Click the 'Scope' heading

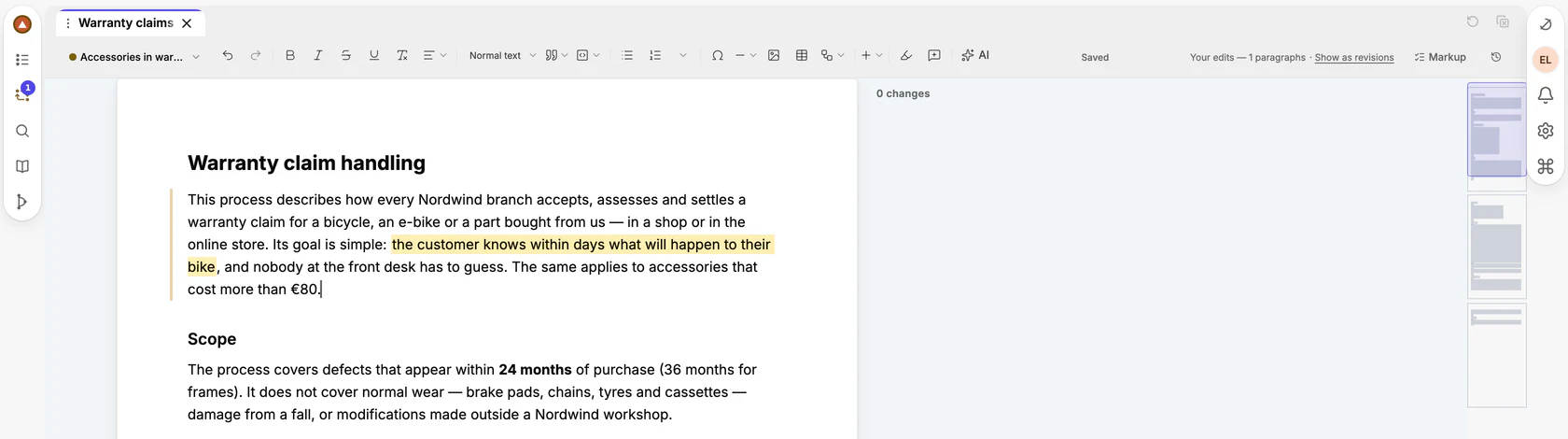point(212,339)
